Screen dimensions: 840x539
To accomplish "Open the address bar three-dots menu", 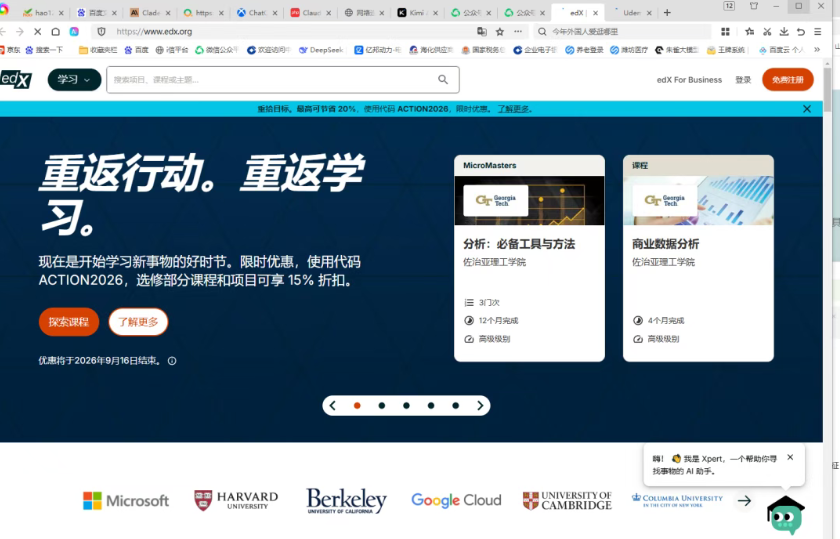I will tap(518, 32).
